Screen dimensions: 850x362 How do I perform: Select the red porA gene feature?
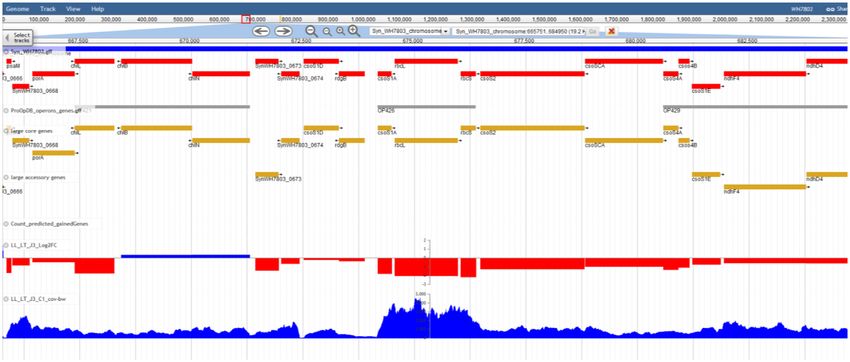point(54,74)
